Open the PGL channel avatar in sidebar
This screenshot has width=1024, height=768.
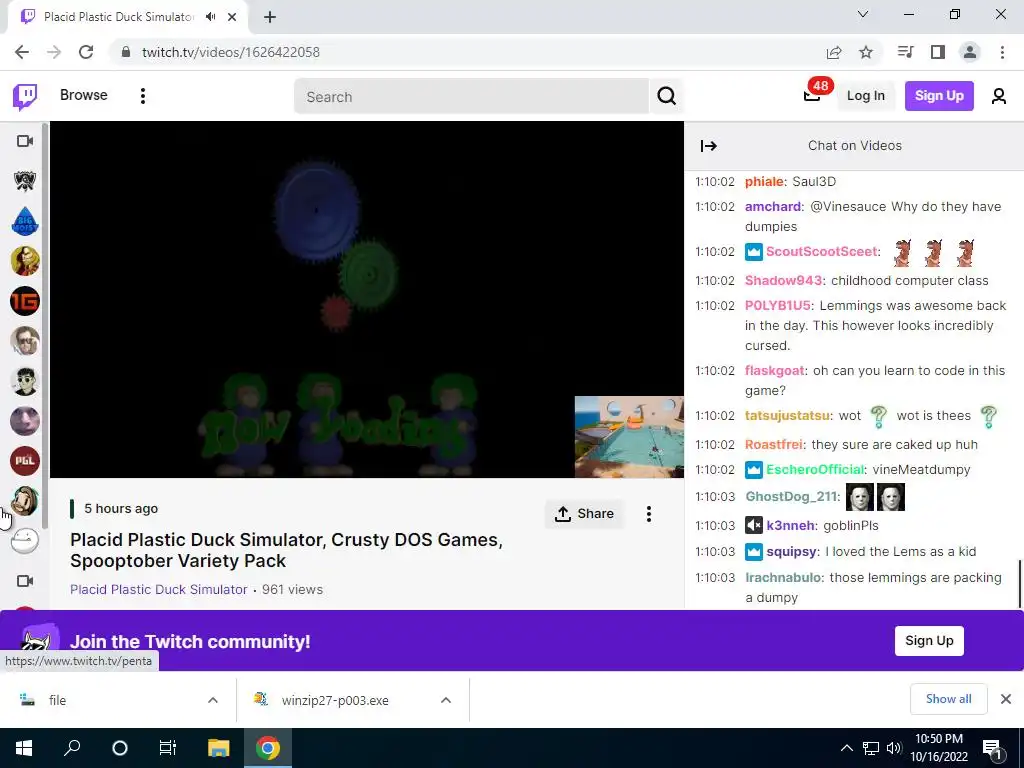click(x=25, y=461)
